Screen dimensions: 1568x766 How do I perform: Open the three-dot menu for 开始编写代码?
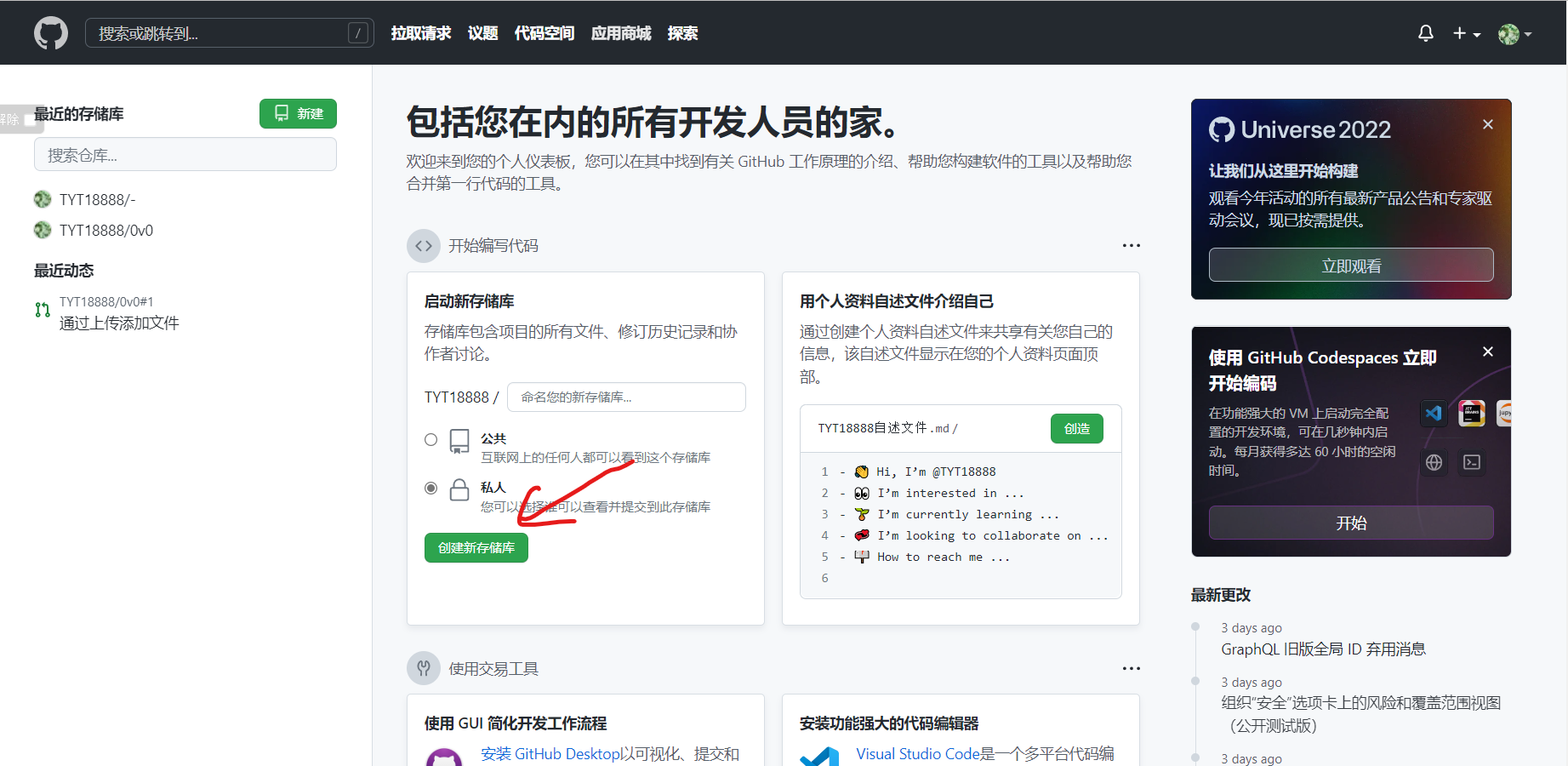pos(1131,246)
